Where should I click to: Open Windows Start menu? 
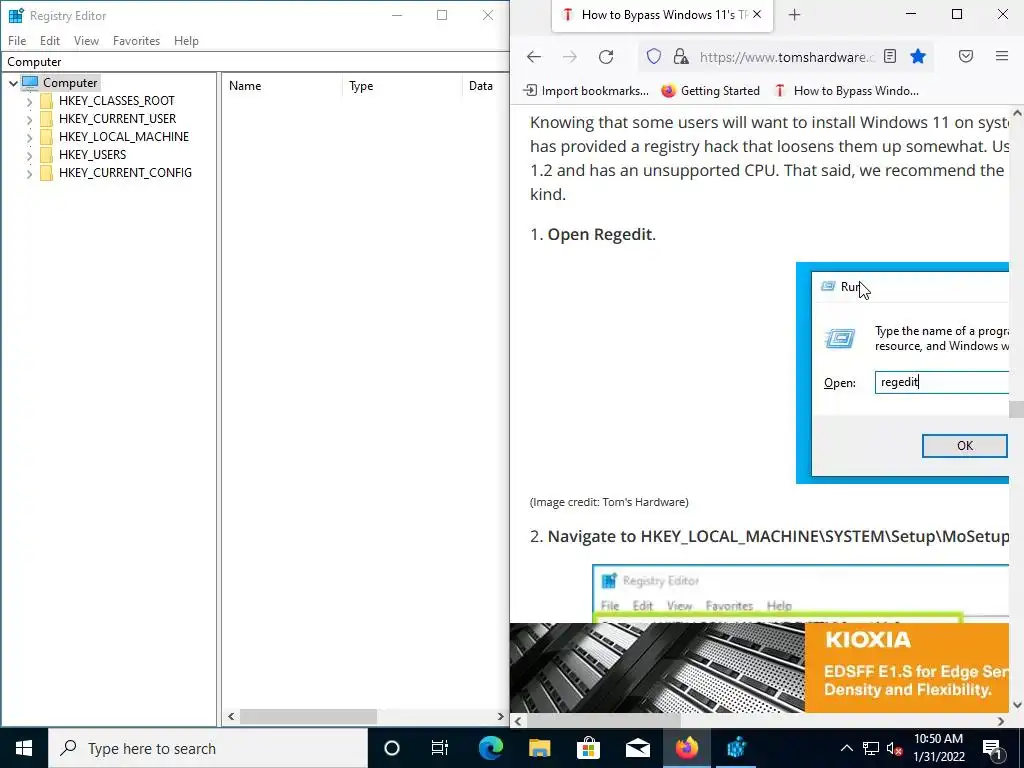click(x=24, y=748)
